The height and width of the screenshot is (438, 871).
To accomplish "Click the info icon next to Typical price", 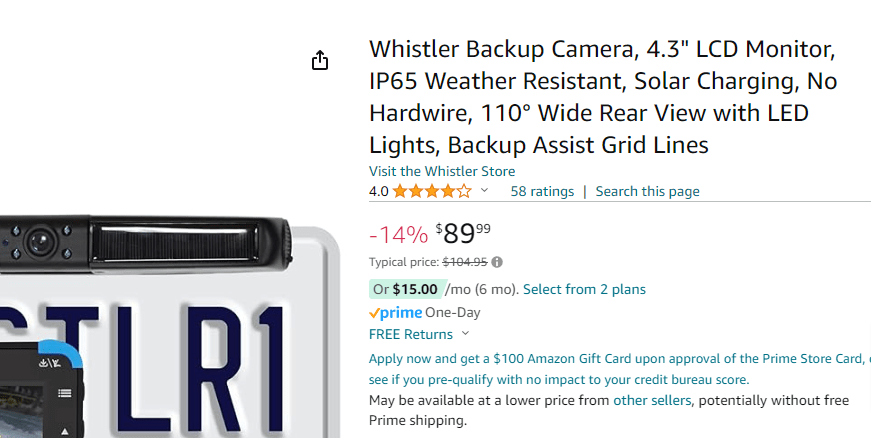I will coord(497,262).
